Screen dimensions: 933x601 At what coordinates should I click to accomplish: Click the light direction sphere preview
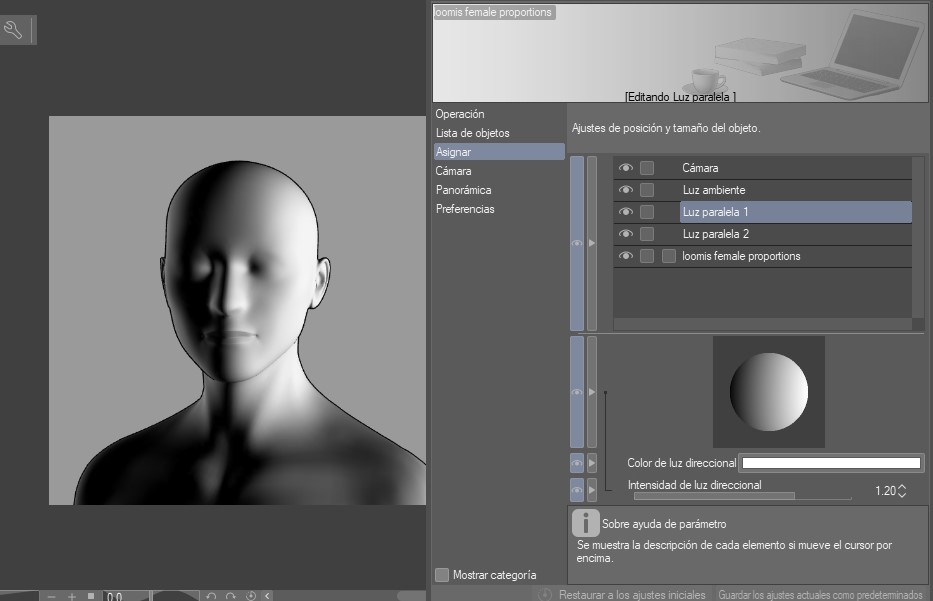tap(768, 391)
